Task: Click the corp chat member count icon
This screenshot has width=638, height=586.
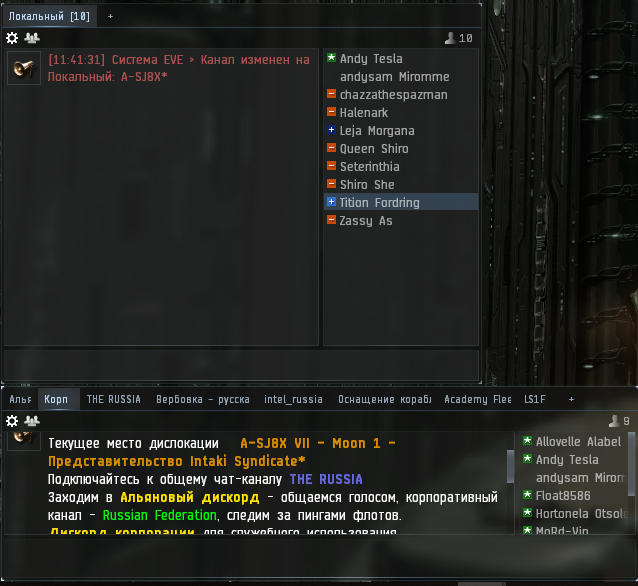Action: click(x=614, y=421)
